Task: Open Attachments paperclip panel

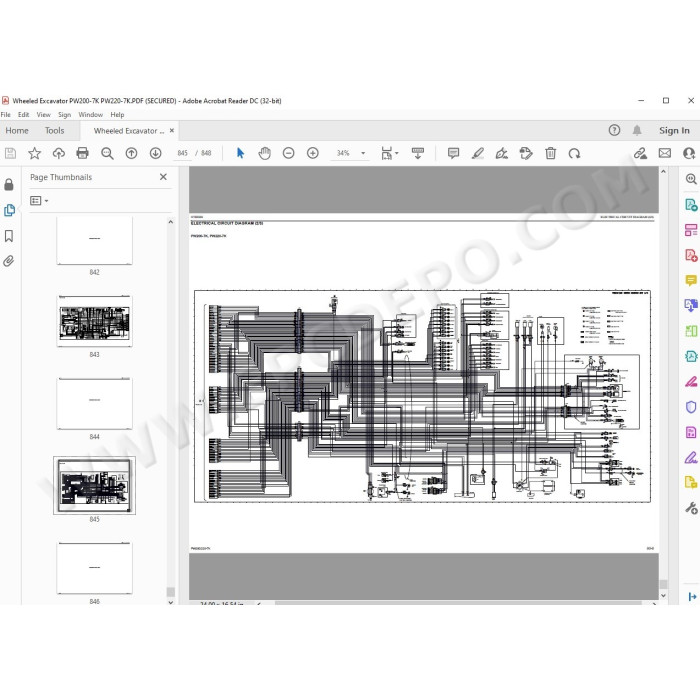Action: [x=9, y=261]
